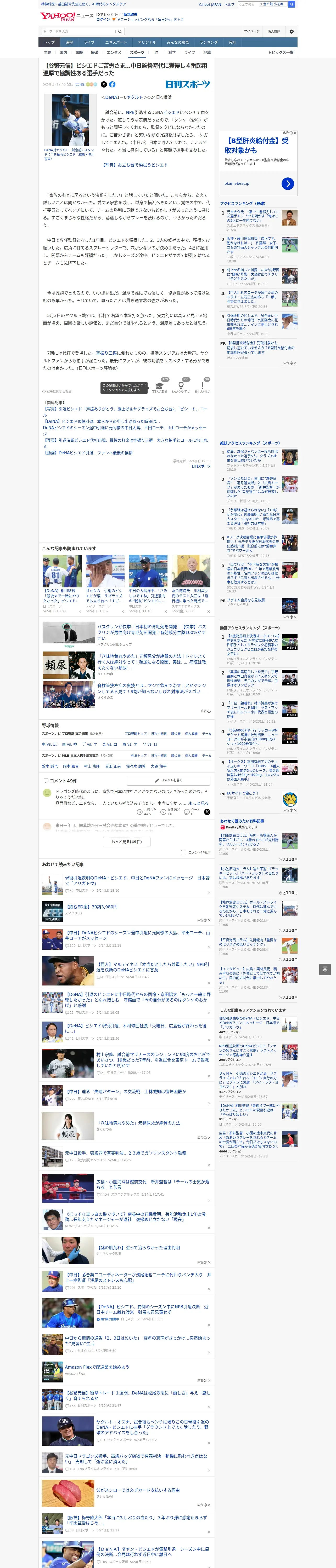React with 学びがある graduation cap icon

coord(160,386)
